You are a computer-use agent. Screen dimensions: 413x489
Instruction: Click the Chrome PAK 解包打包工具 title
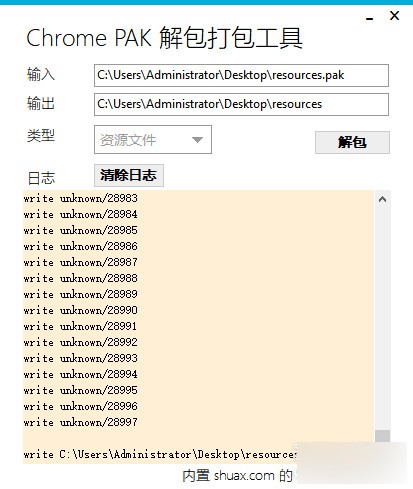(x=164, y=38)
